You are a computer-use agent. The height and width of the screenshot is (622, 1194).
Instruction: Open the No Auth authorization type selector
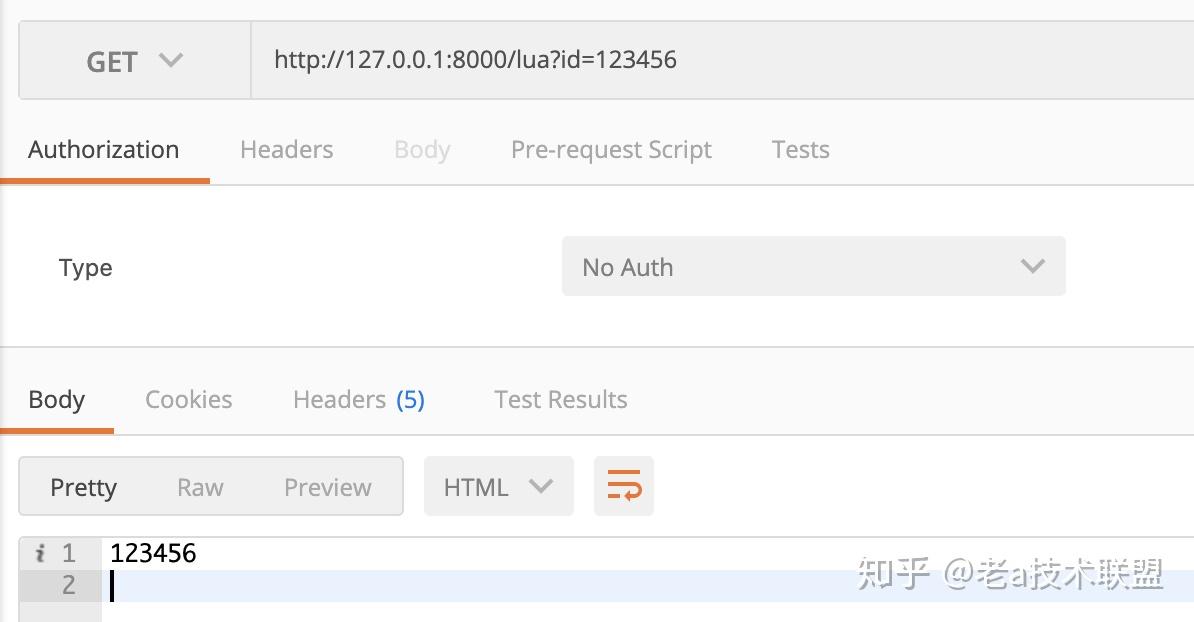click(x=814, y=266)
